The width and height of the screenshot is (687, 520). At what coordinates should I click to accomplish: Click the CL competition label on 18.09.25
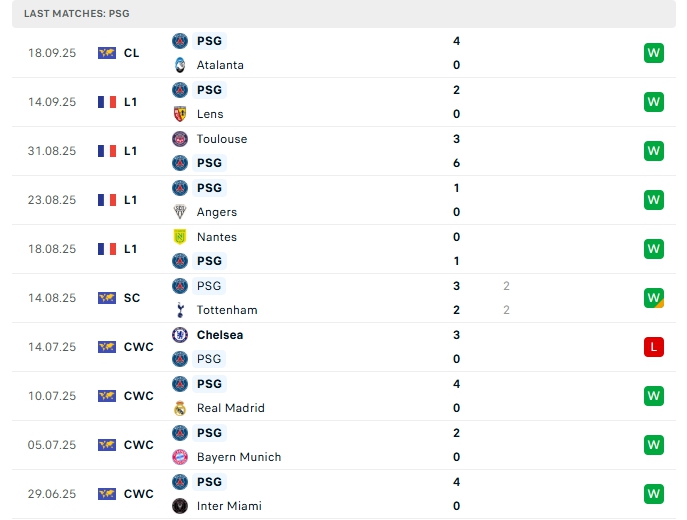pos(132,53)
